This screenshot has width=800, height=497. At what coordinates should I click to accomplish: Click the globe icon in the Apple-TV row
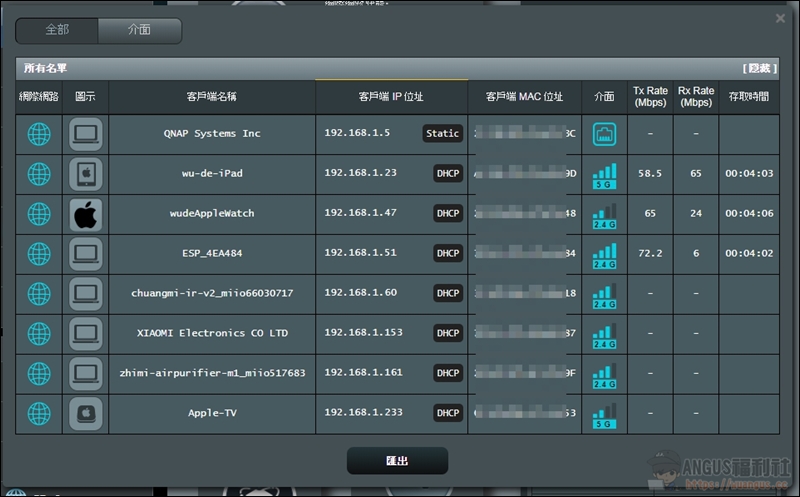coord(38,413)
